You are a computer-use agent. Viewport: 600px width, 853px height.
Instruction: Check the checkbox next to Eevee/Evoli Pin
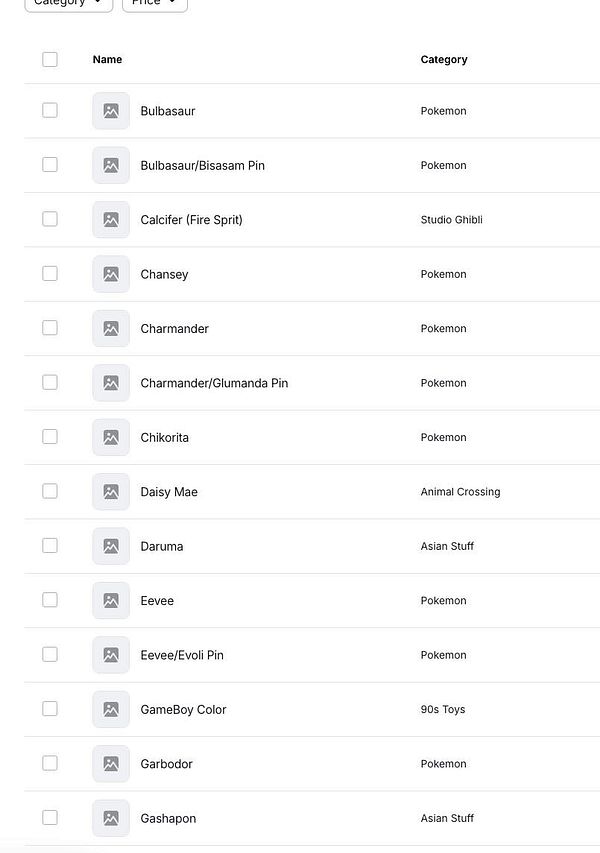coord(50,655)
